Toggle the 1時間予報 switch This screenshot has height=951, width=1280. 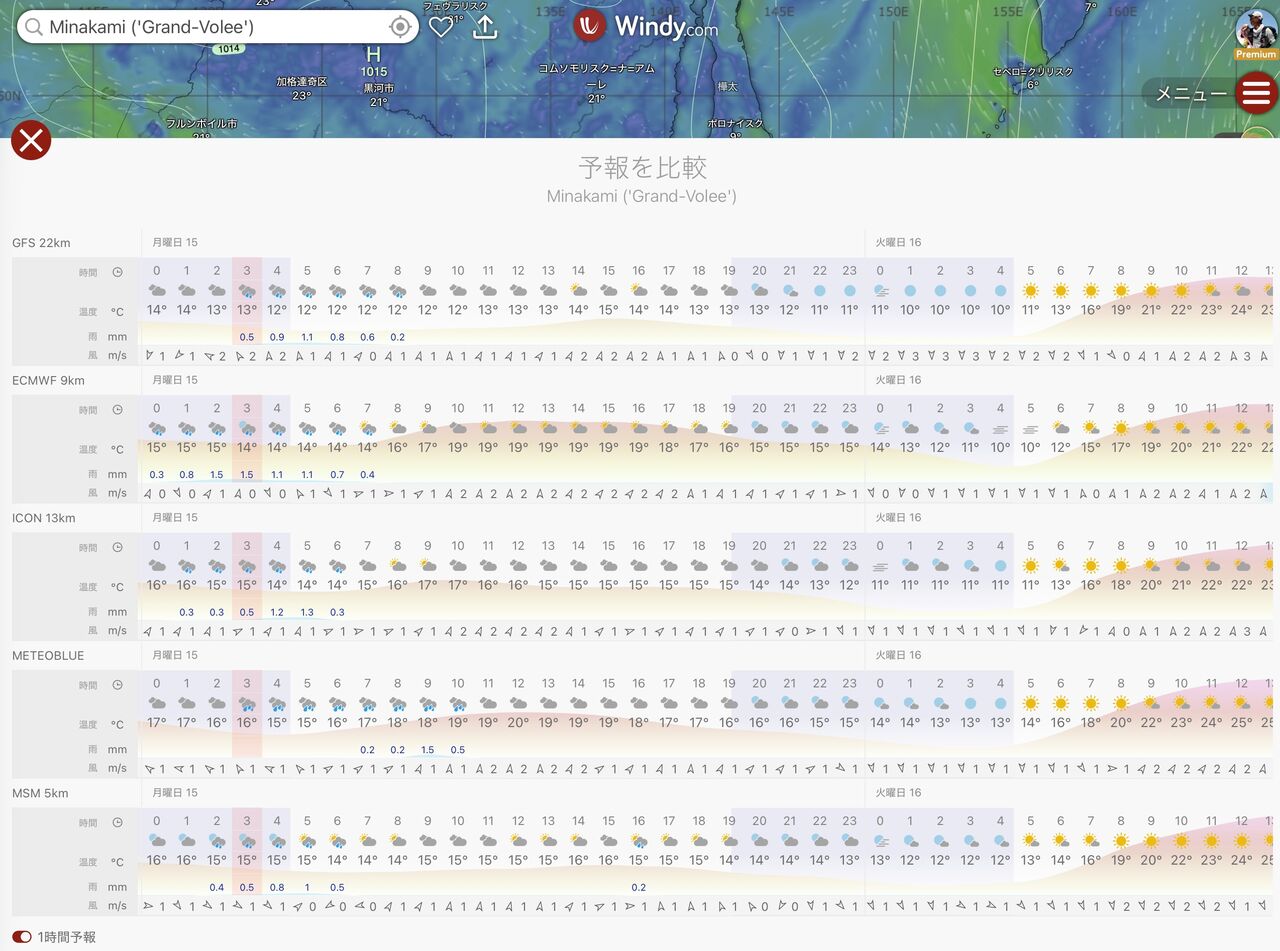[x=23, y=937]
